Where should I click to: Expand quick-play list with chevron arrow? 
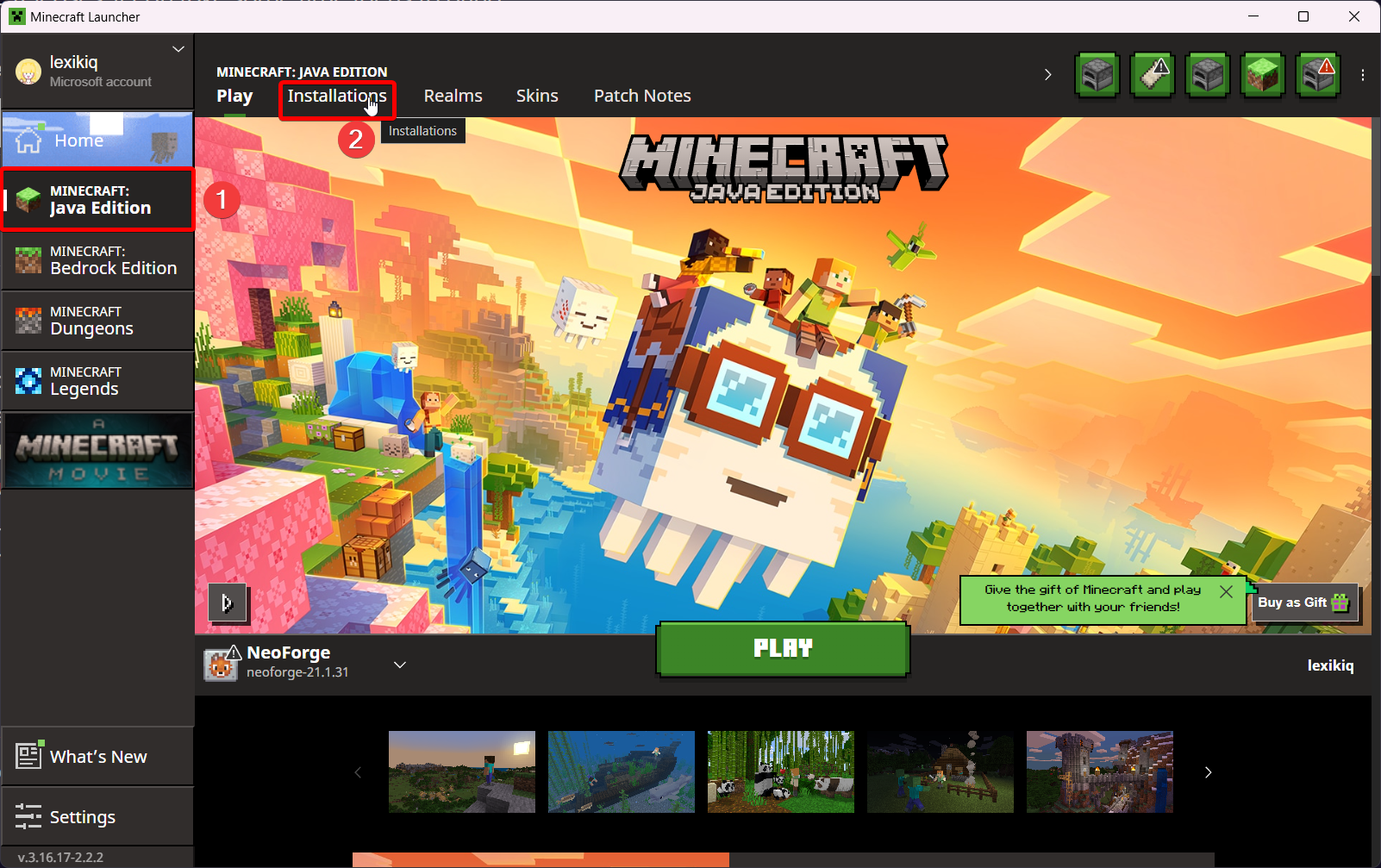[x=1047, y=75]
